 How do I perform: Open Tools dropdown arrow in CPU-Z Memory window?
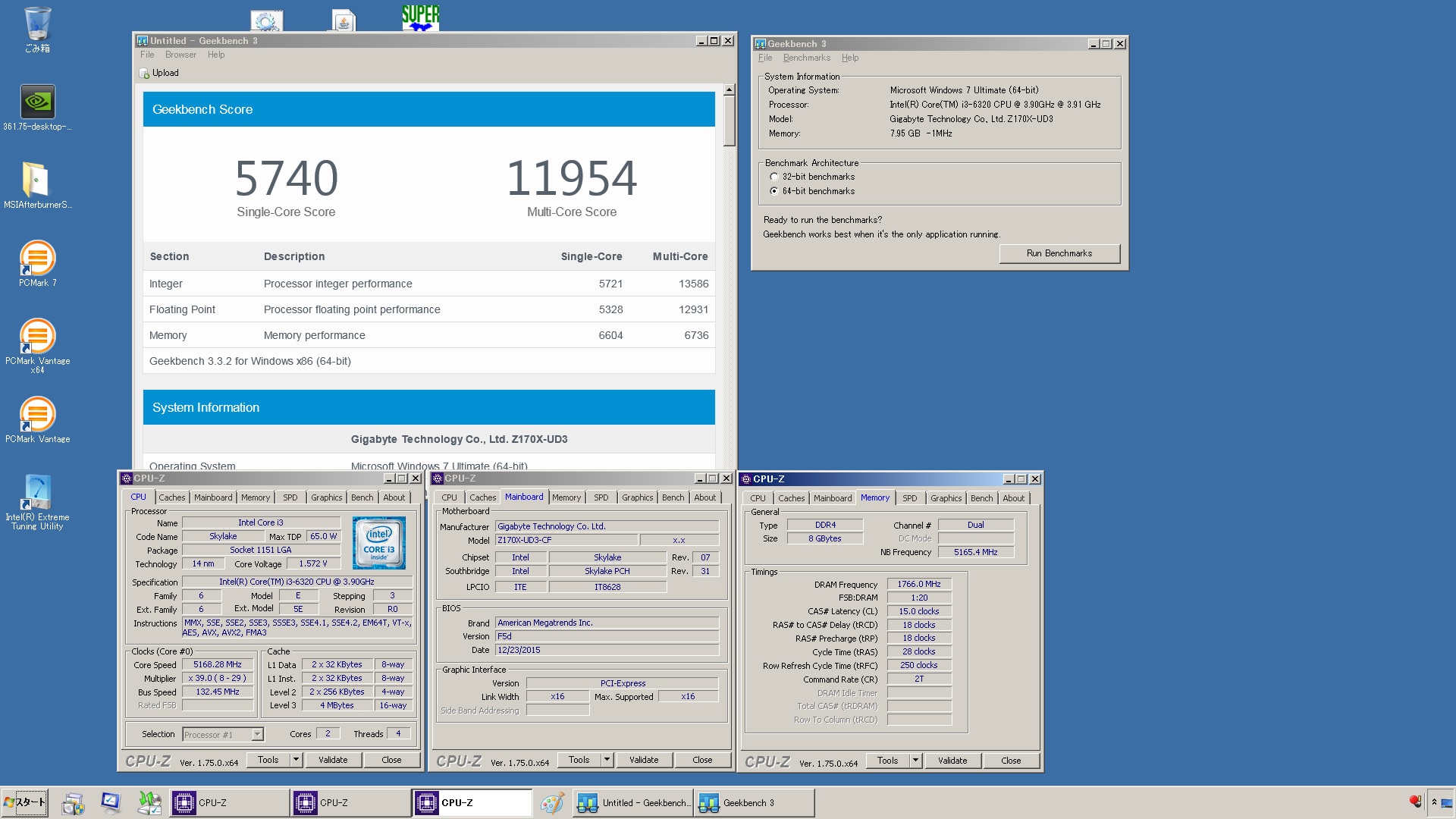click(916, 761)
